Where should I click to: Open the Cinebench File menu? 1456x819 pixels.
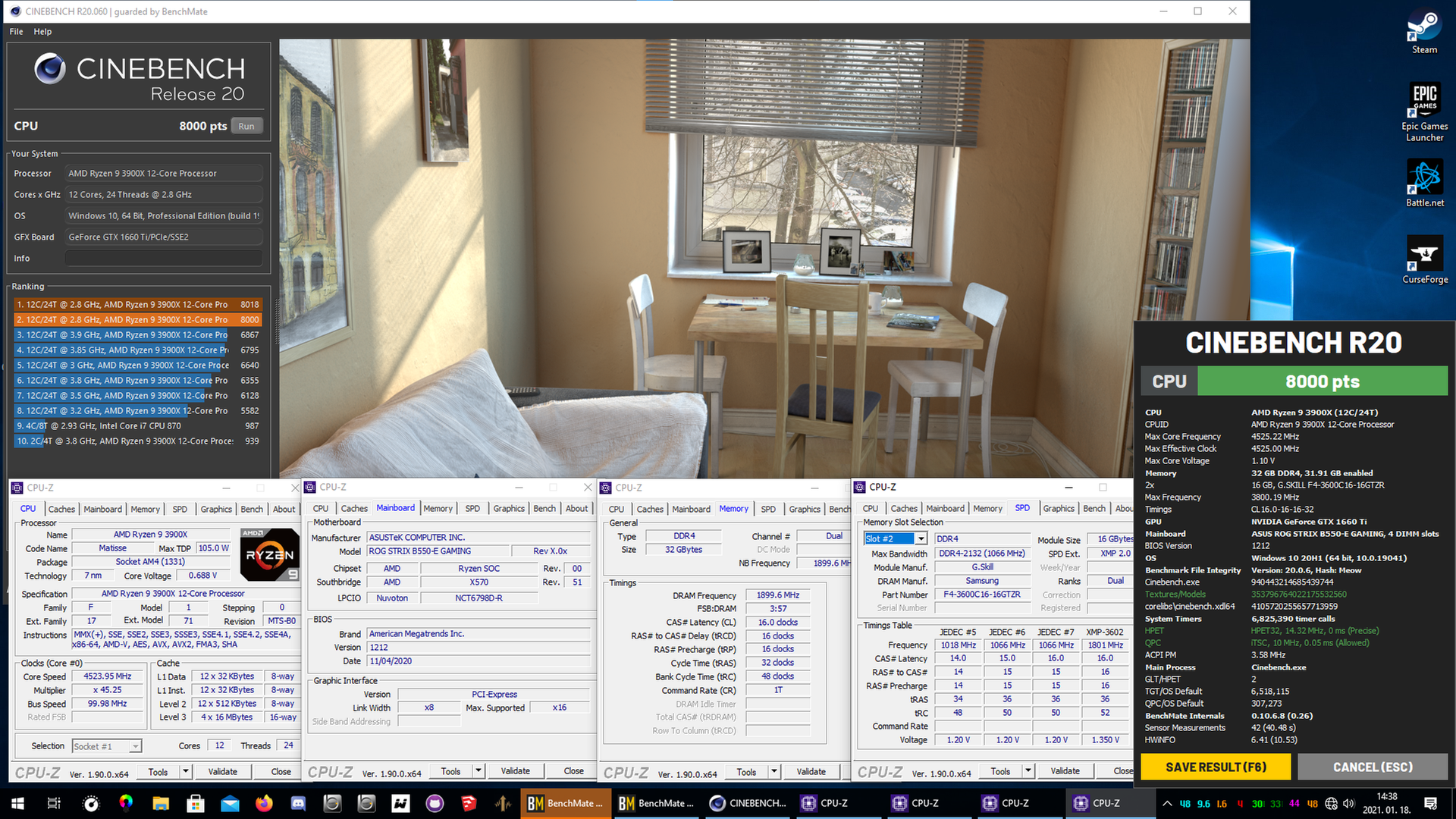coord(16,32)
